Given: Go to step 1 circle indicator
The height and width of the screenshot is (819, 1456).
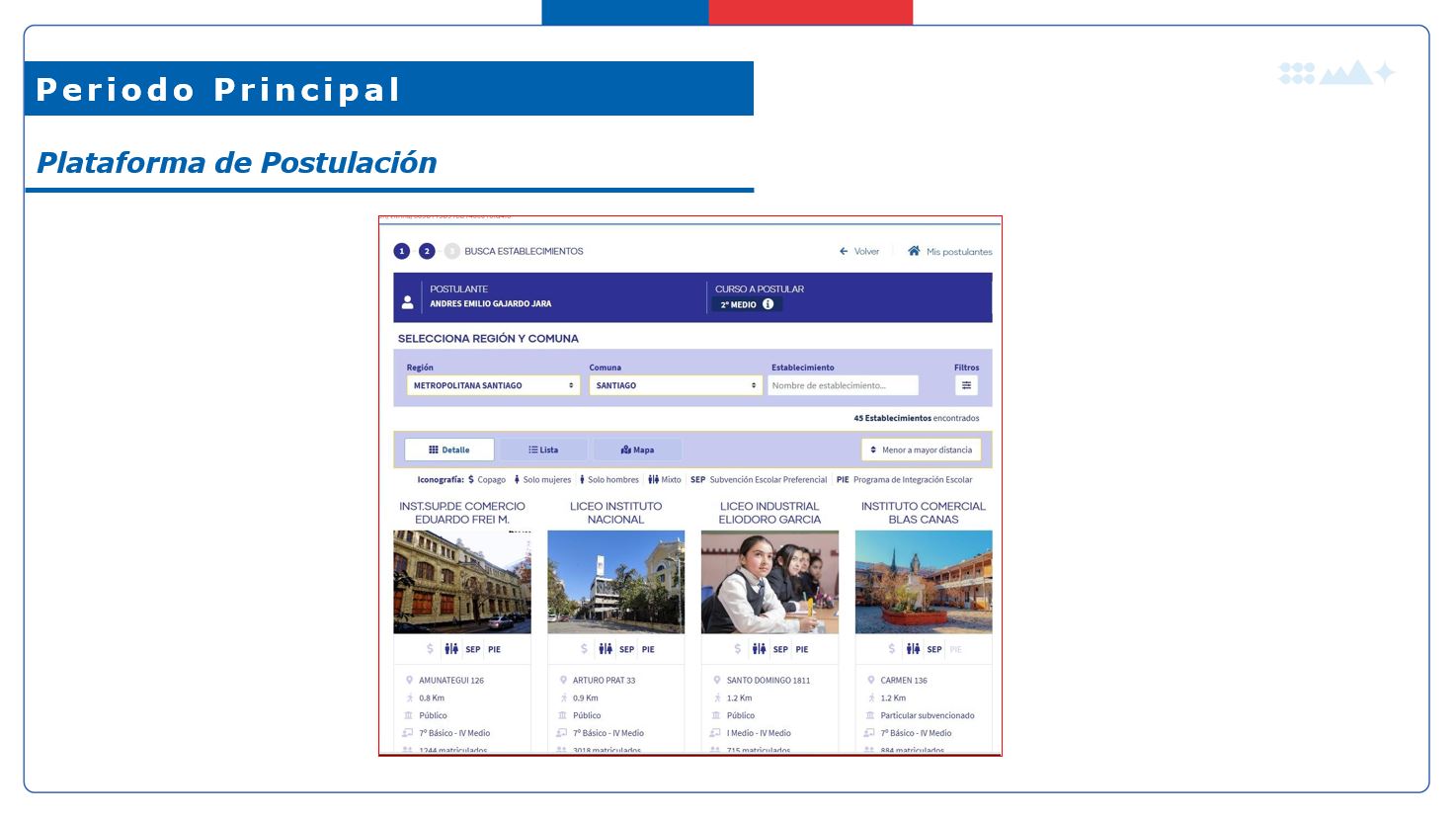Looking at the screenshot, I should point(402,251).
